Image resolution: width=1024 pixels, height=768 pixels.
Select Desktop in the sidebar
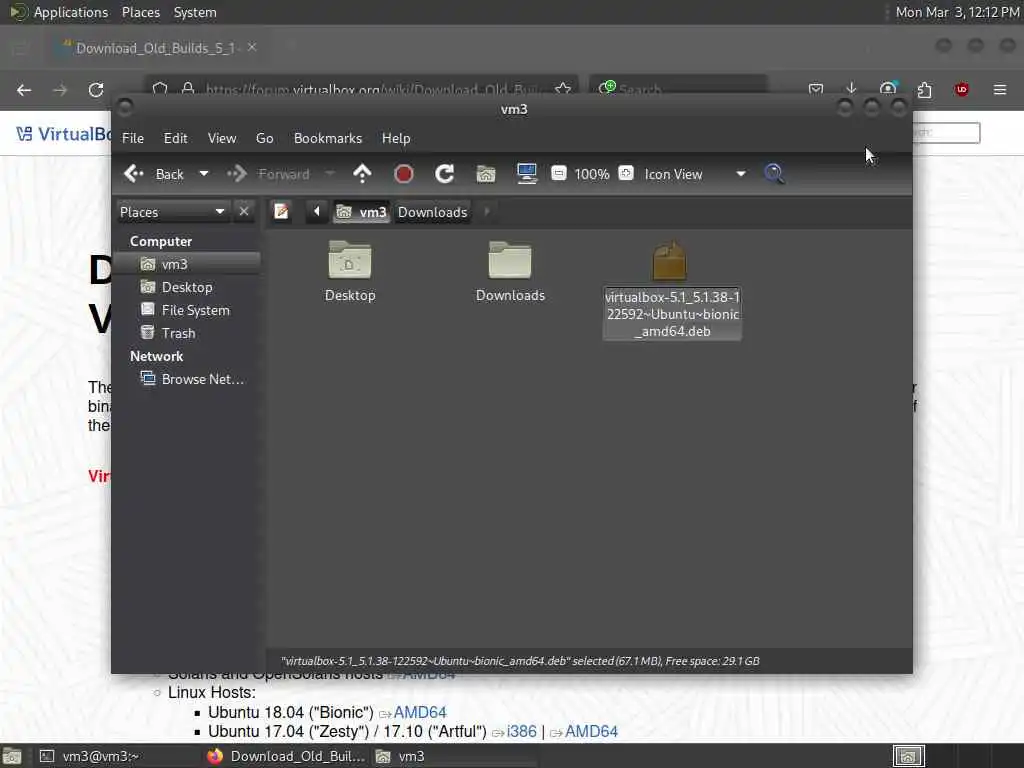(187, 287)
